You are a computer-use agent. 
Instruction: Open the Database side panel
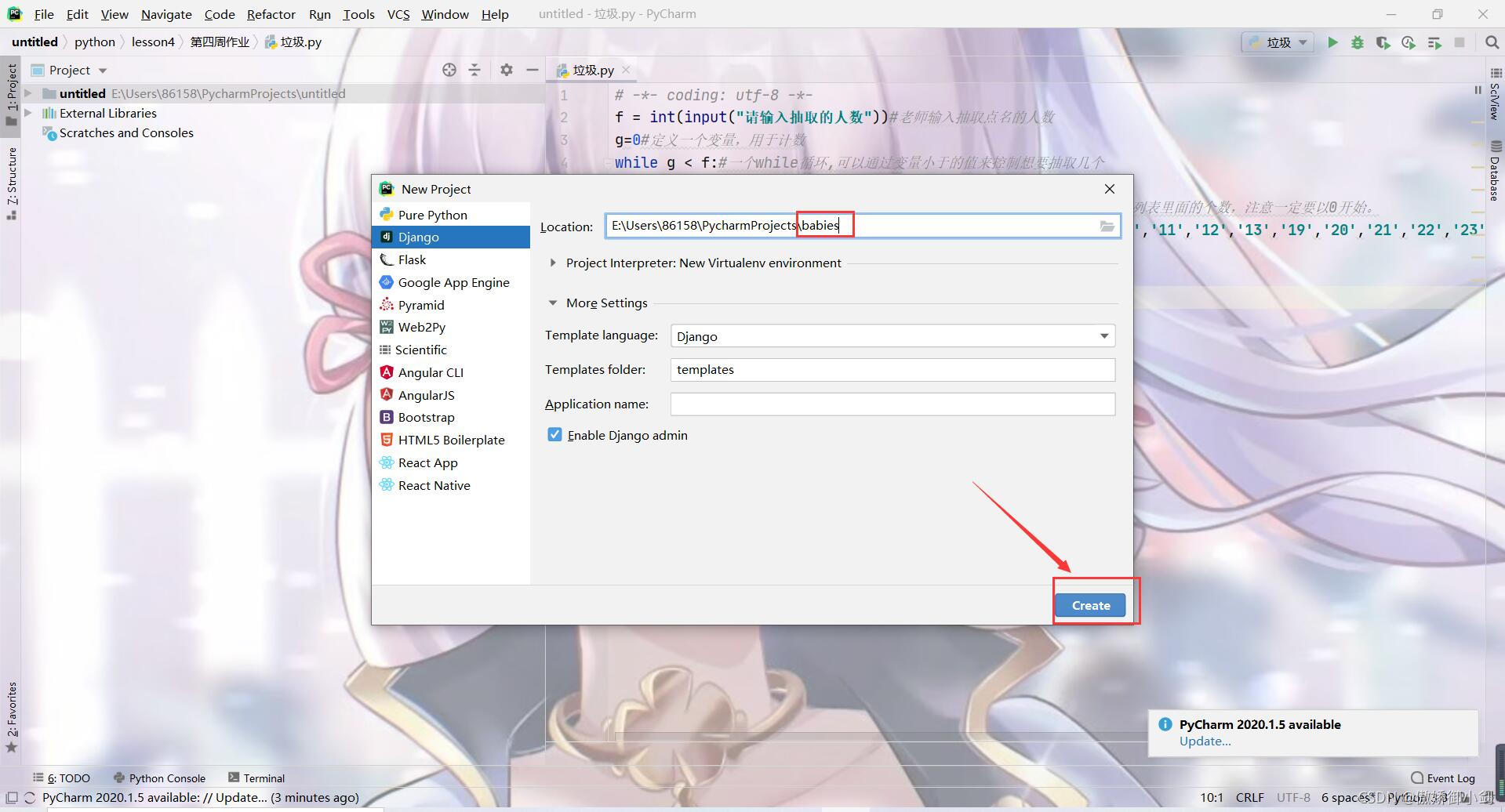click(1495, 171)
